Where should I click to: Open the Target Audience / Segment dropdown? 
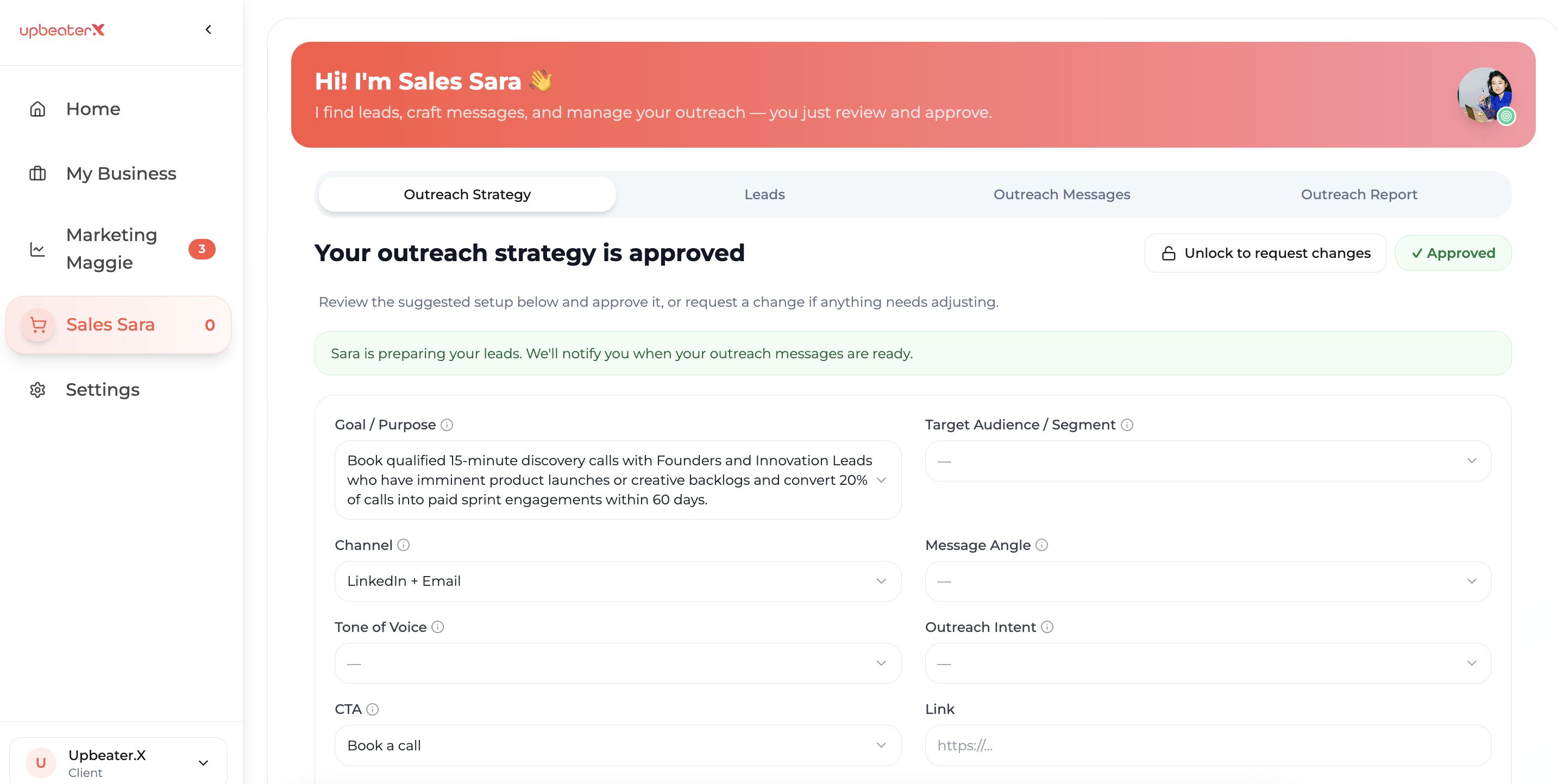coord(1208,461)
